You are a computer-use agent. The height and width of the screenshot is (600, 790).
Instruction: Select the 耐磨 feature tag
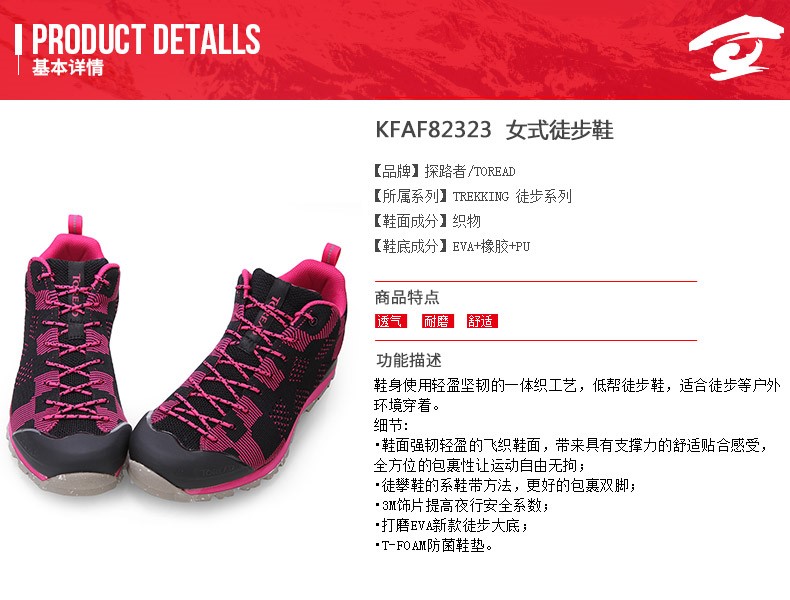click(437, 321)
